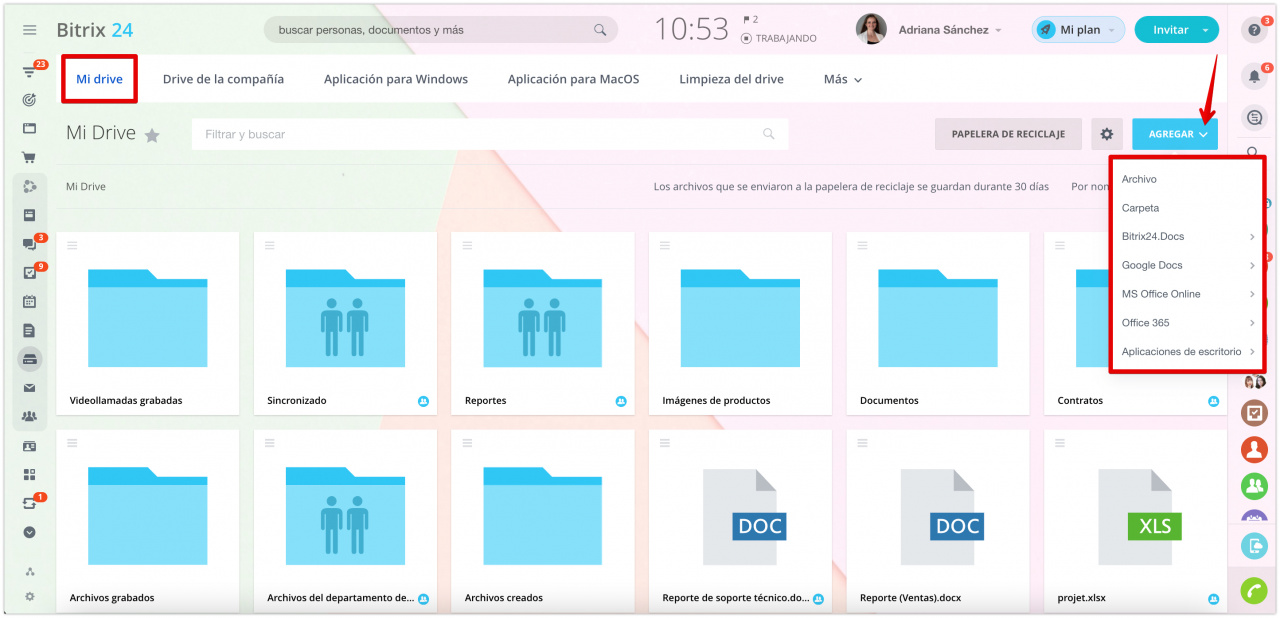Click the green phone call button

1254,591
